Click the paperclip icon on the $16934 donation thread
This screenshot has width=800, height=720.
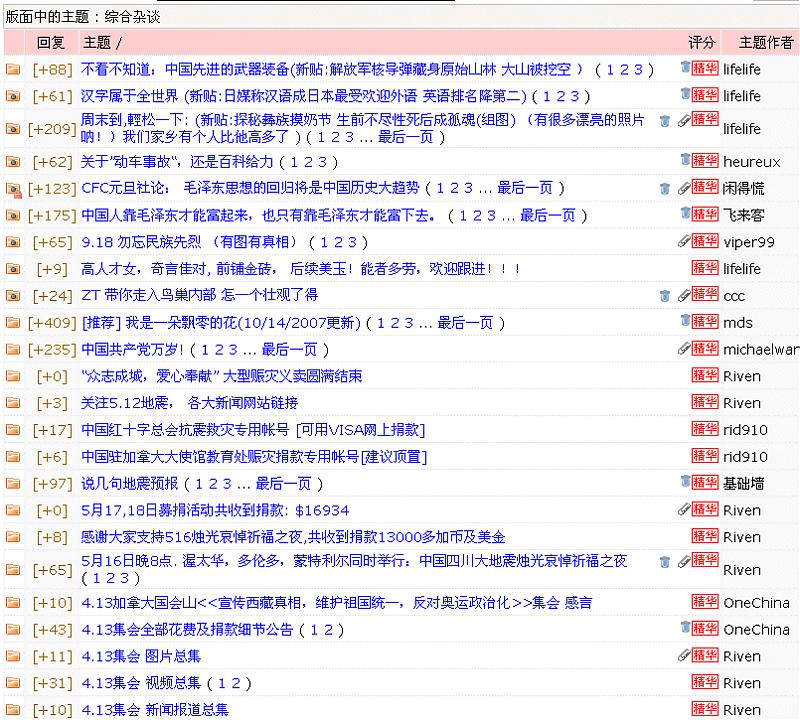click(x=684, y=509)
